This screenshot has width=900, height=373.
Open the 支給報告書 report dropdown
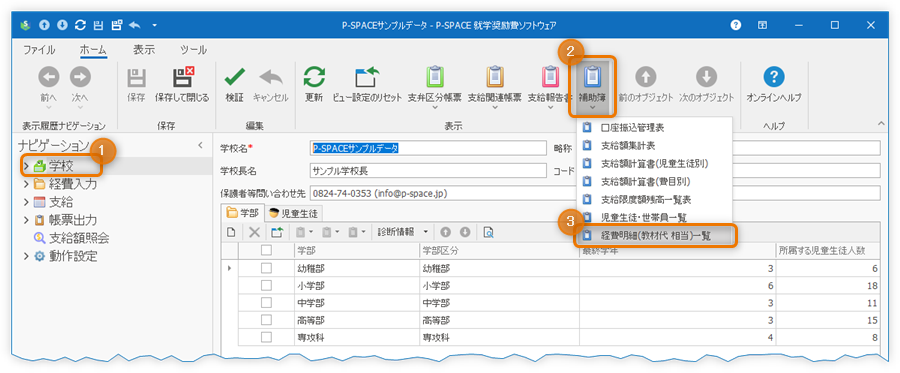pos(549,87)
